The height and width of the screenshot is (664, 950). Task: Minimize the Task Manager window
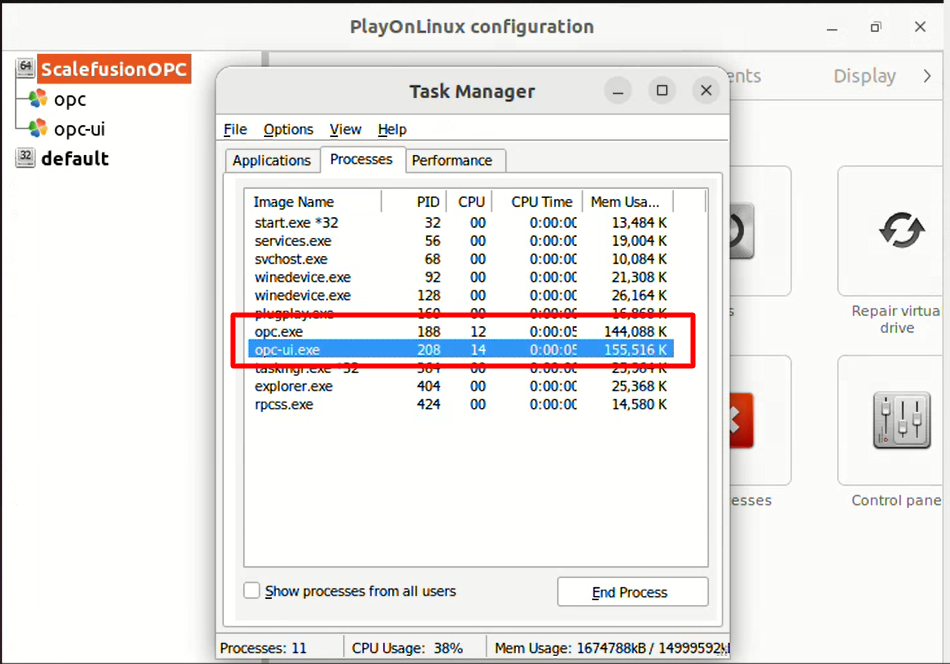pos(618,91)
